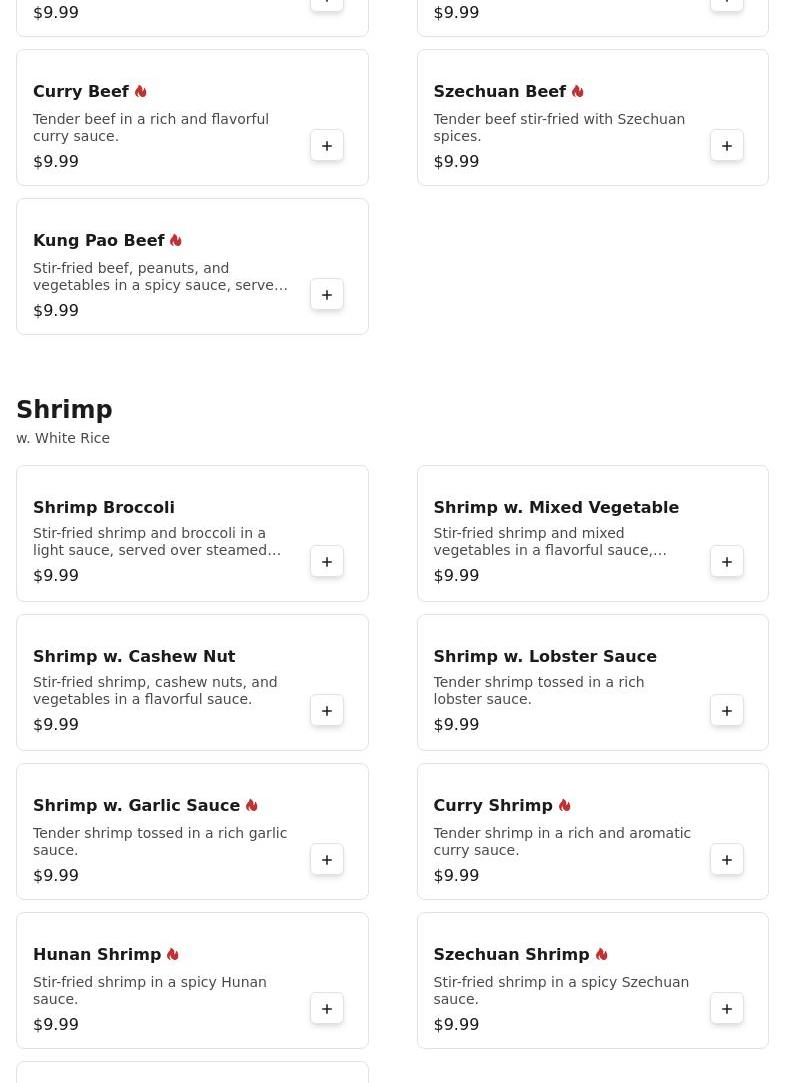Click the spicy flame icon beside Hunan Shrimp

coord(173,955)
